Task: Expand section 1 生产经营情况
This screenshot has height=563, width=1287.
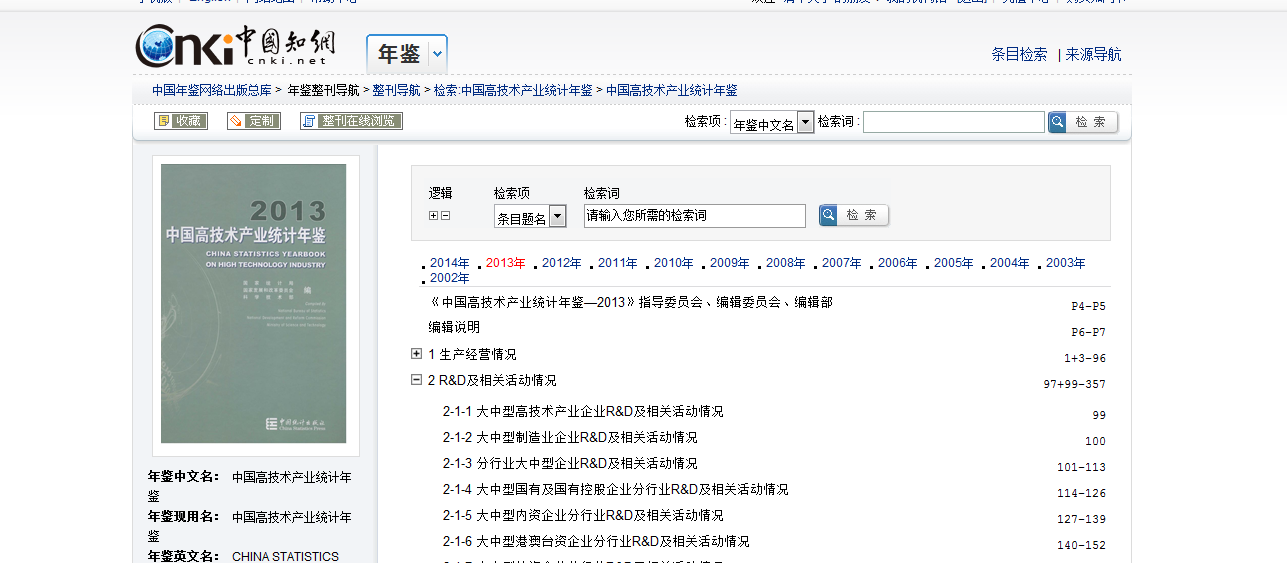Action: (x=417, y=353)
